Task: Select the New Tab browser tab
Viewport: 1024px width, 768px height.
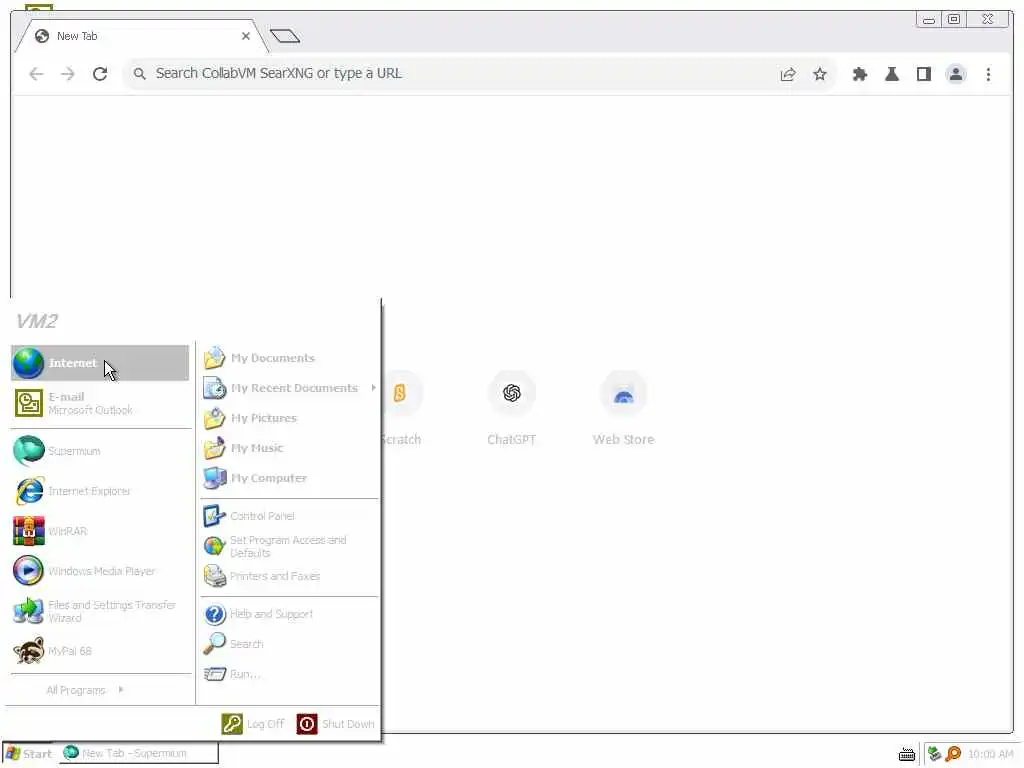Action: coord(140,37)
